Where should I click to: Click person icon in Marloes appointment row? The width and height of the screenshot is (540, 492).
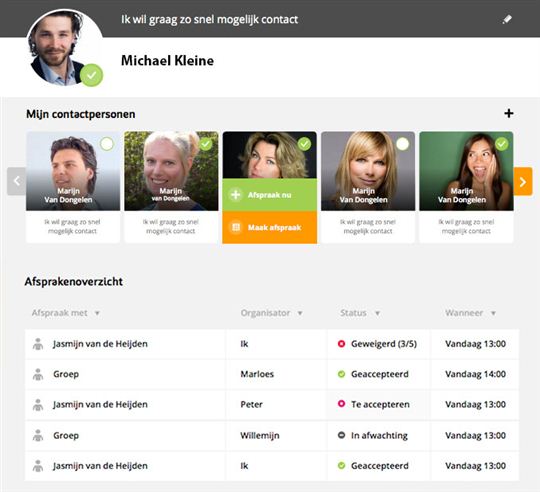pyautogui.click(x=38, y=374)
